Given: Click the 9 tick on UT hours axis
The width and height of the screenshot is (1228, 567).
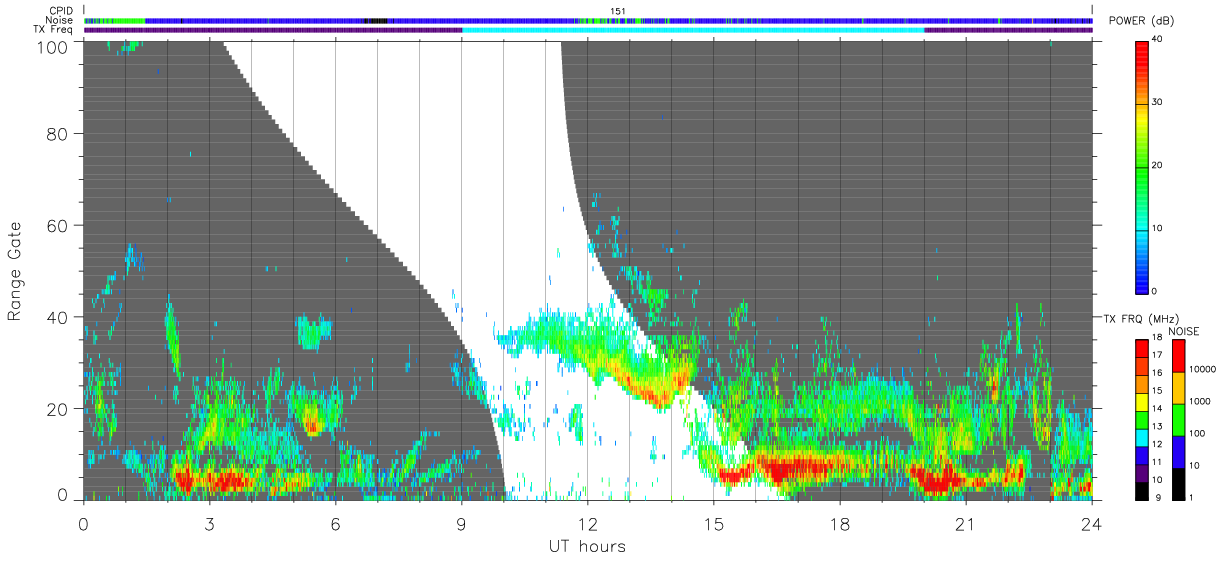Looking at the screenshot, I should (x=461, y=523).
